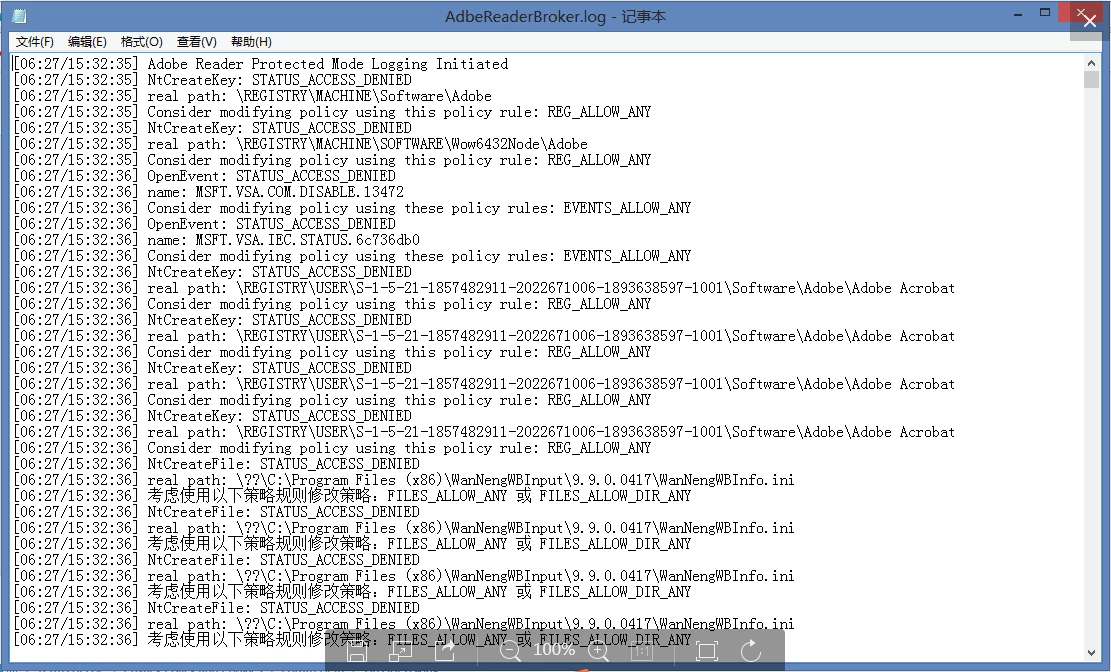This screenshot has height=672, width=1111.
Task: Click the 1:1 actual size icon
Action: point(641,651)
